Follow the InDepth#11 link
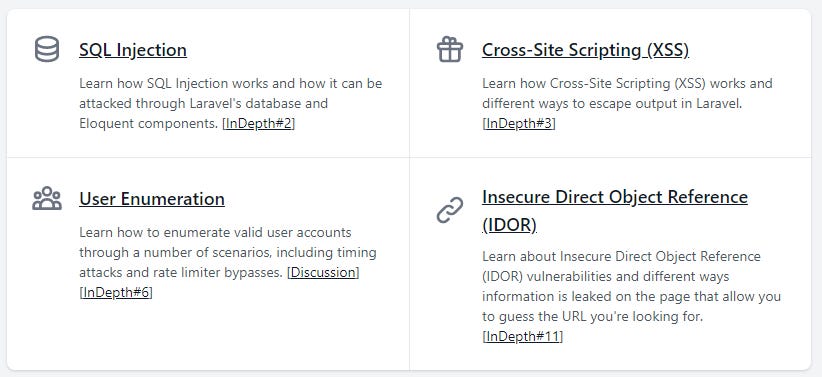The image size is (822, 377). pyautogui.click(x=523, y=337)
